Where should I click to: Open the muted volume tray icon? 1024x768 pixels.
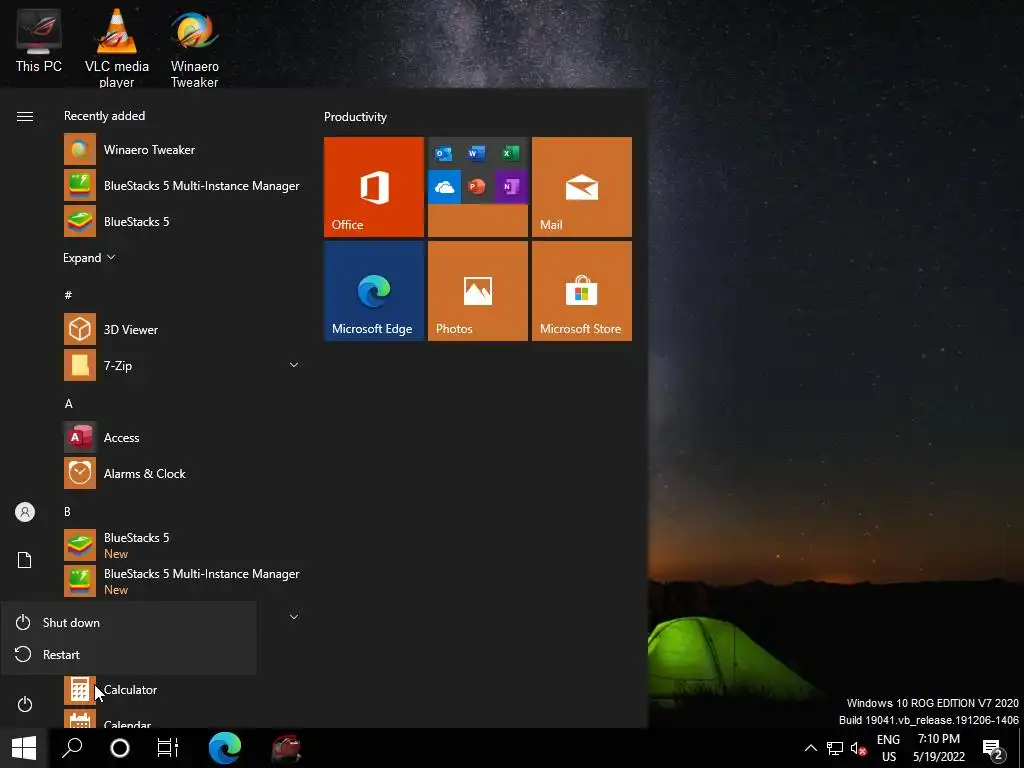pyautogui.click(x=858, y=748)
